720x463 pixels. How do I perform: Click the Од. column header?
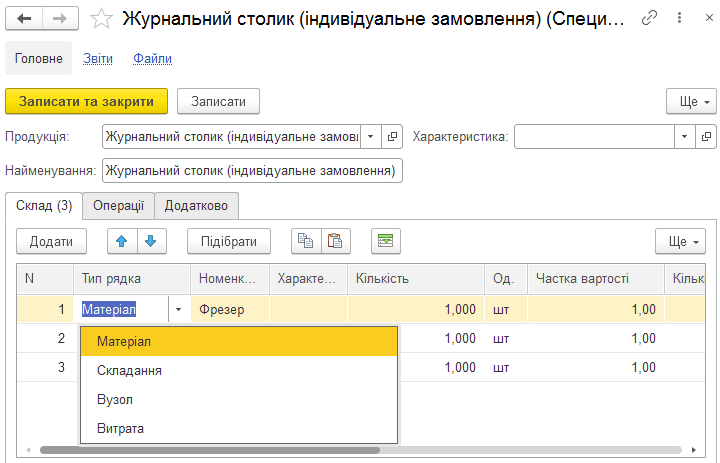(x=506, y=278)
